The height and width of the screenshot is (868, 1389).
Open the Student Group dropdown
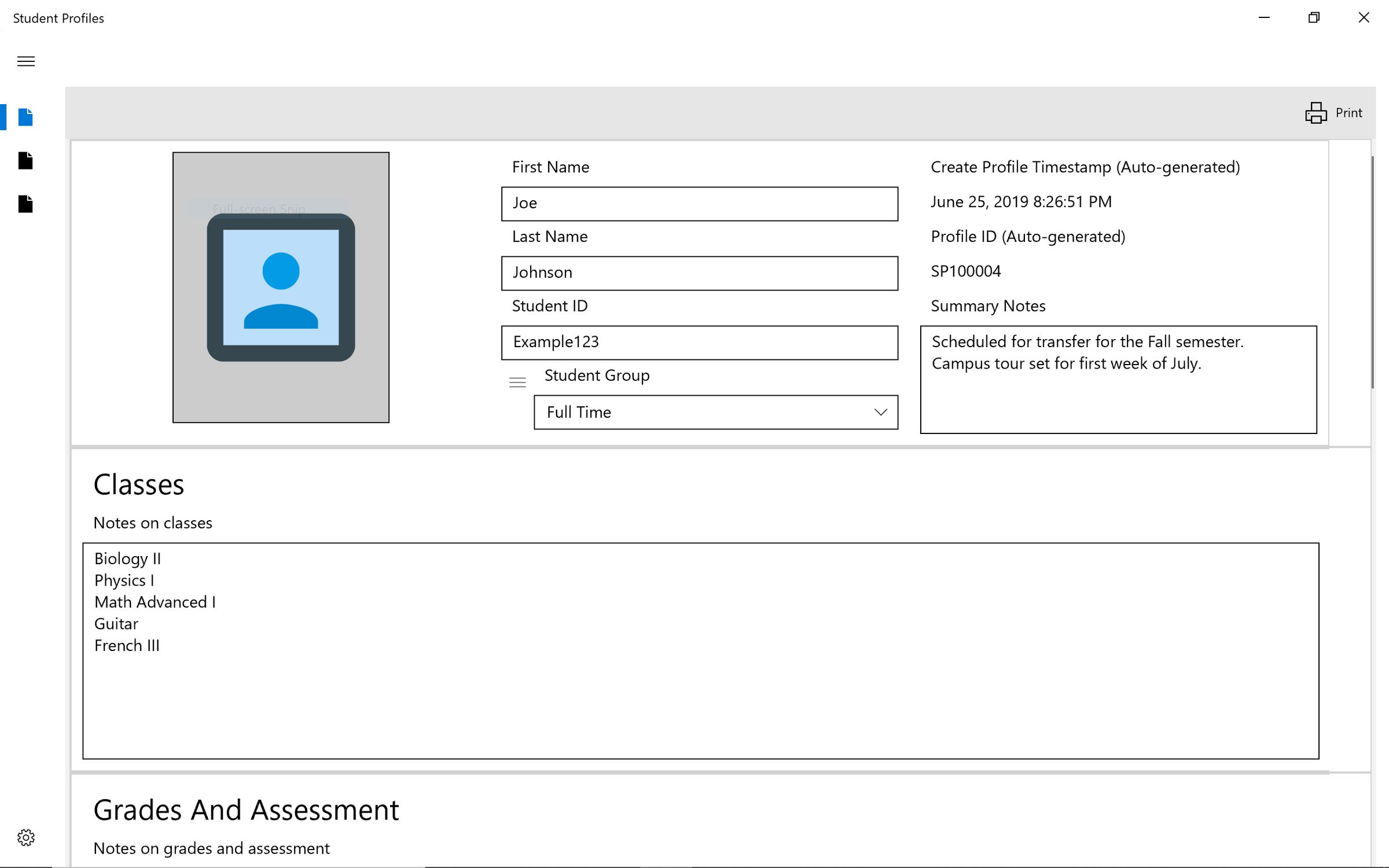pos(715,413)
